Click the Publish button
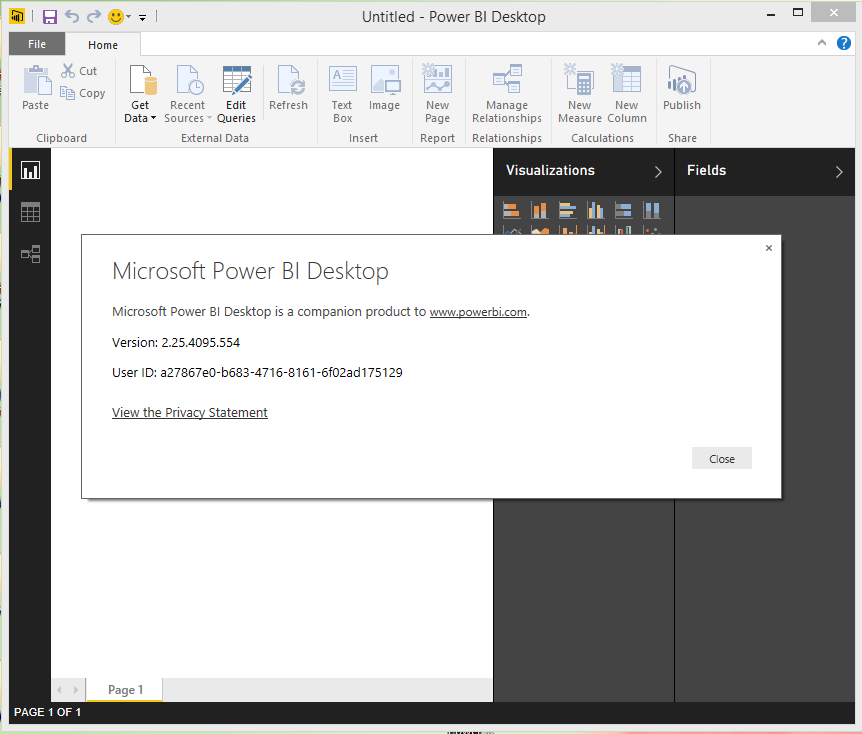 [x=682, y=88]
